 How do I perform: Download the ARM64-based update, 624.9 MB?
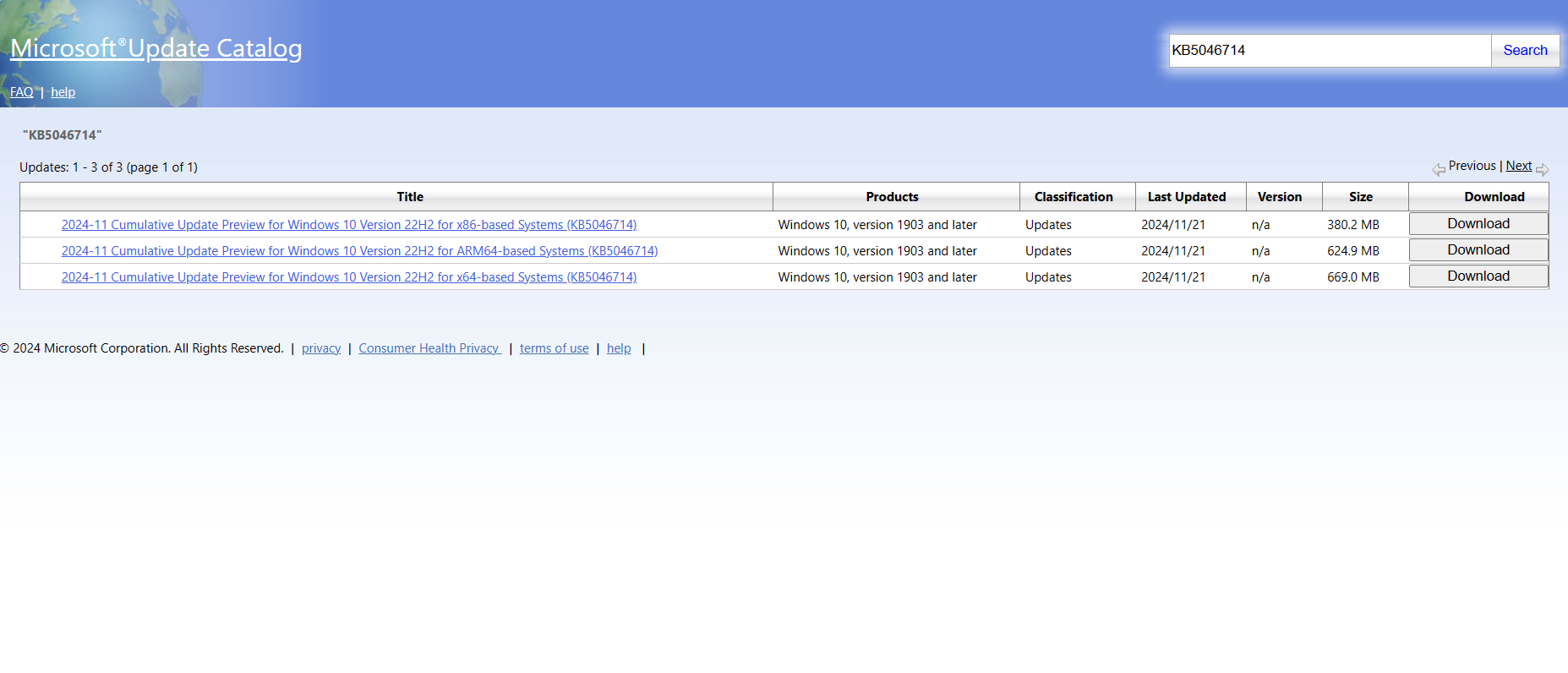click(1478, 250)
